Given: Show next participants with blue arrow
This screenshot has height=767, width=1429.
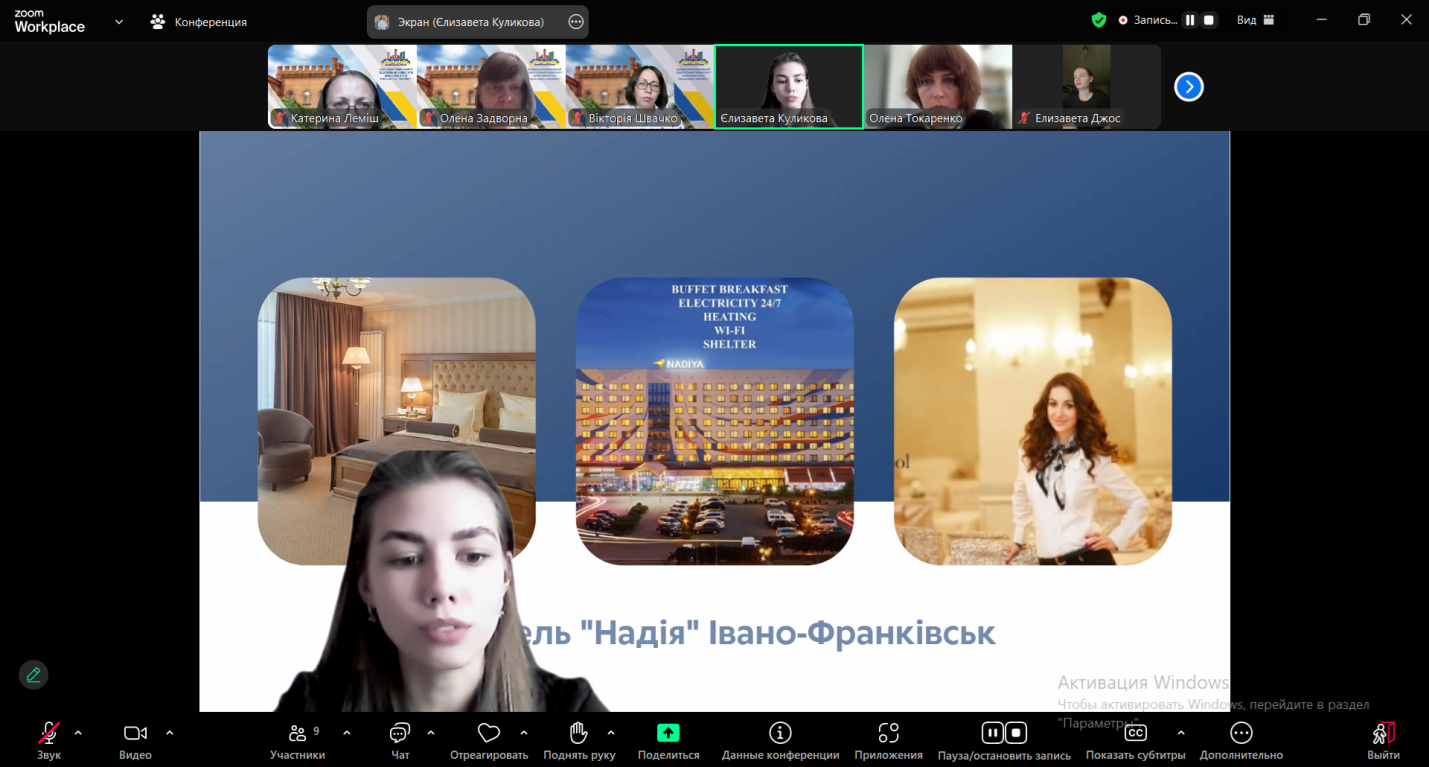Looking at the screenshot, I should 1188,87.
